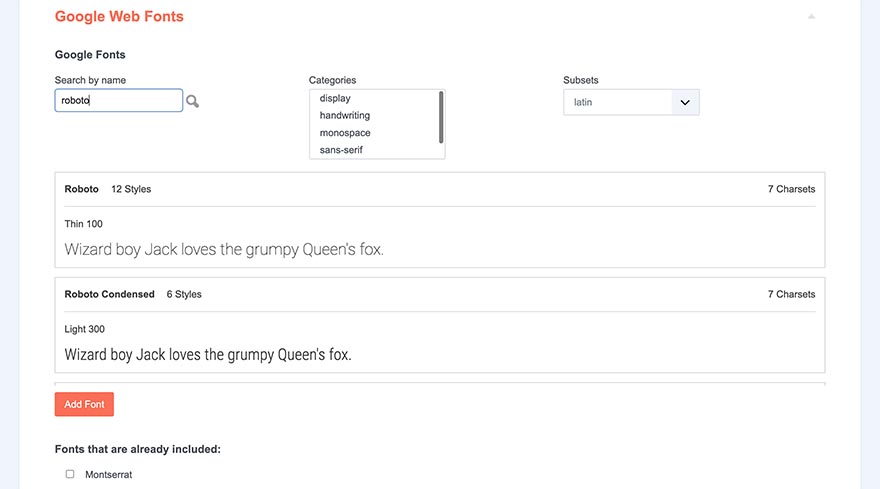Select handwriting category

point(345,115)
